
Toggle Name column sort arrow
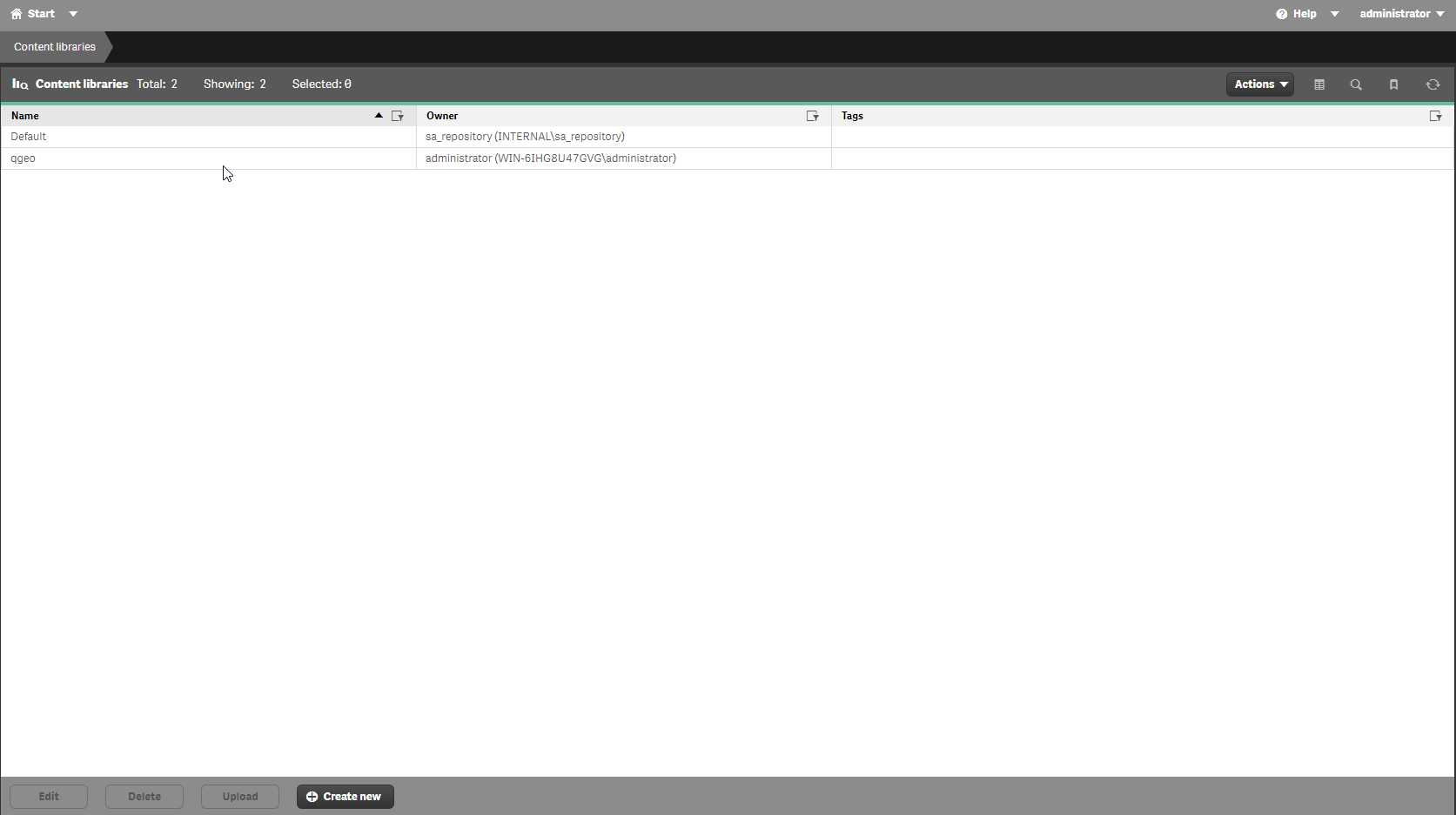point(379,115)
